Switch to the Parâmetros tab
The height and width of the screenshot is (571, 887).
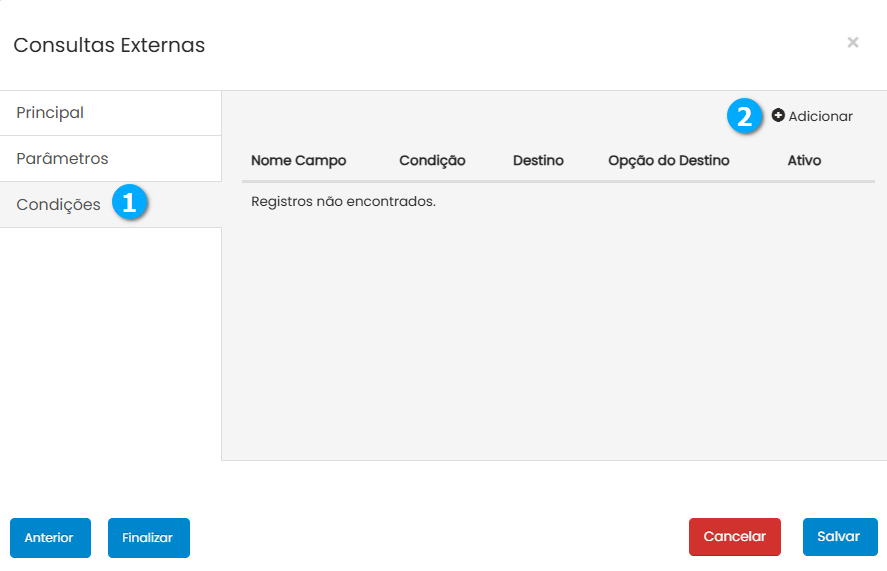coord(62,159)
